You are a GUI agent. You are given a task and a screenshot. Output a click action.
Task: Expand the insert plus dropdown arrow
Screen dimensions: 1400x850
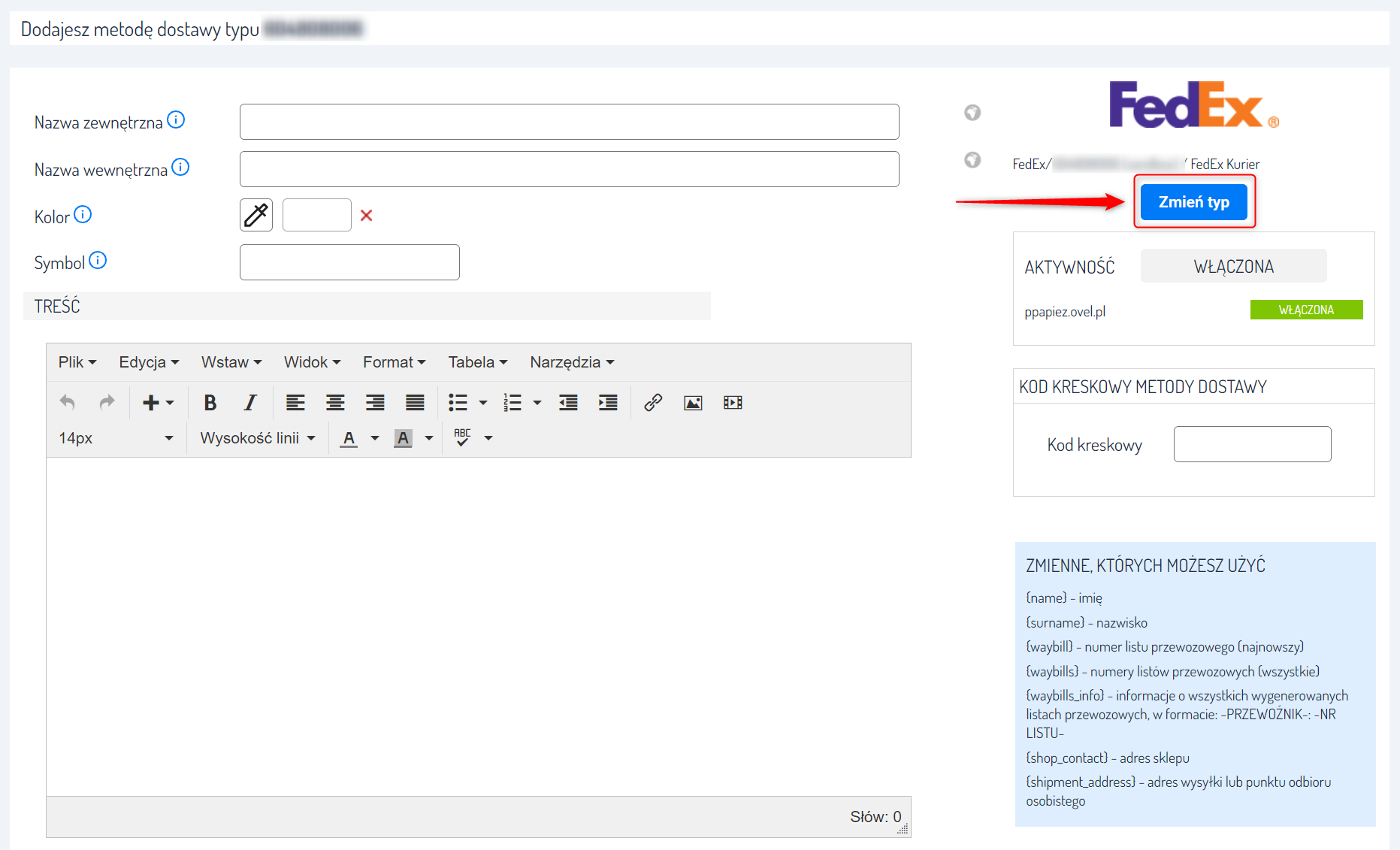(x=170, y=403)
